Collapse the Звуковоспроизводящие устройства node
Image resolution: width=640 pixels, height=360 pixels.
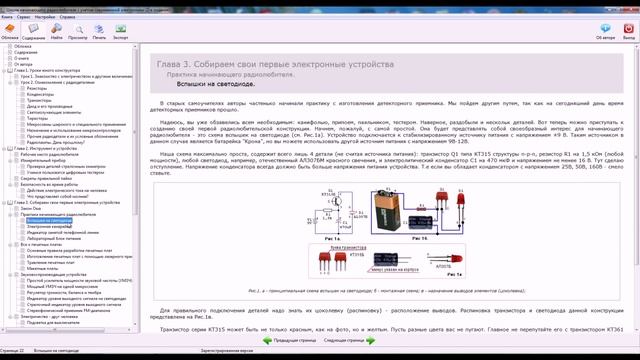pyautogui.click(x=11, y=275)
